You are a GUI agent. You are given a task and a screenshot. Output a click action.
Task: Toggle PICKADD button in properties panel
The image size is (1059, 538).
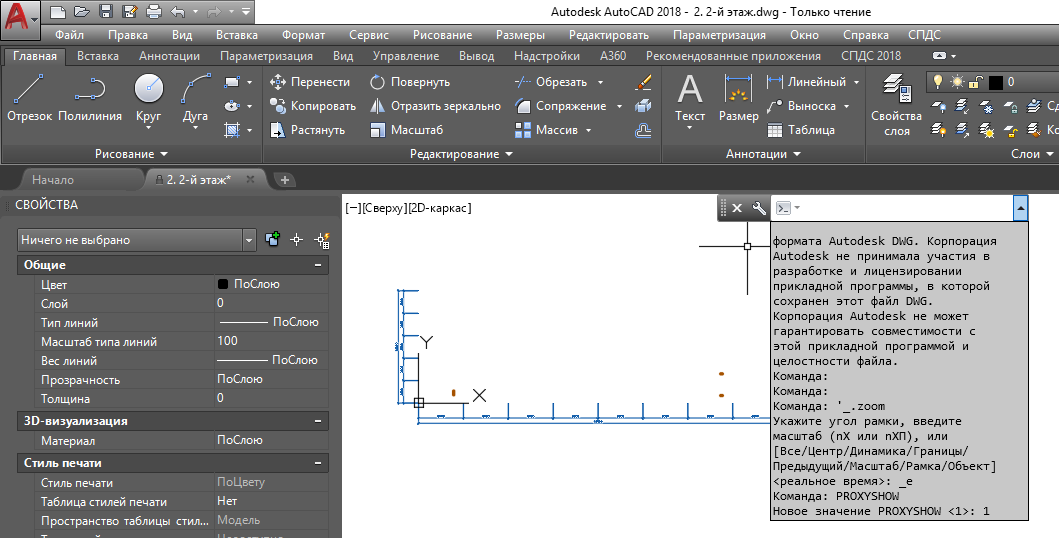[272, 240]
